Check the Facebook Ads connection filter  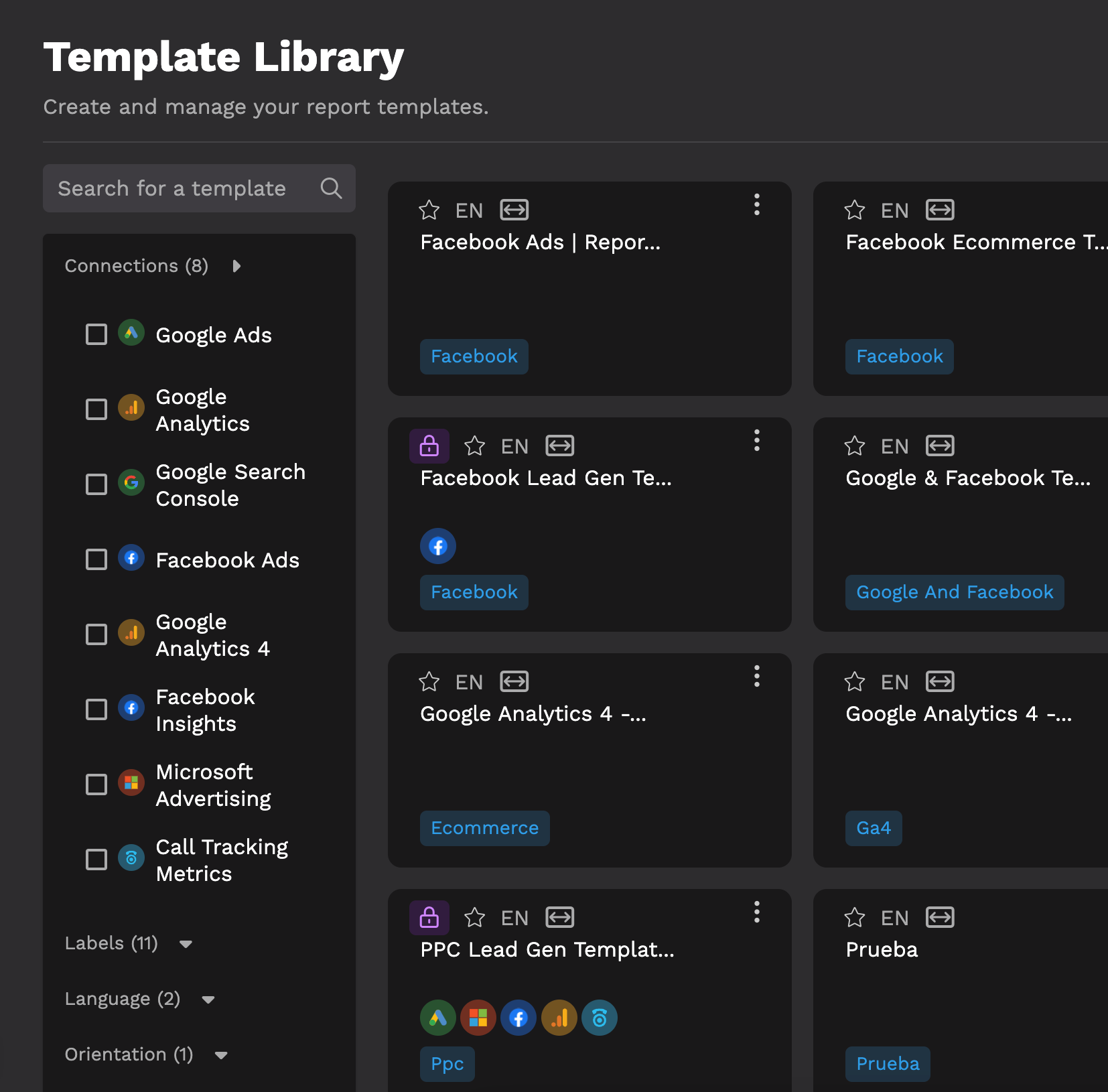[96, 559]
